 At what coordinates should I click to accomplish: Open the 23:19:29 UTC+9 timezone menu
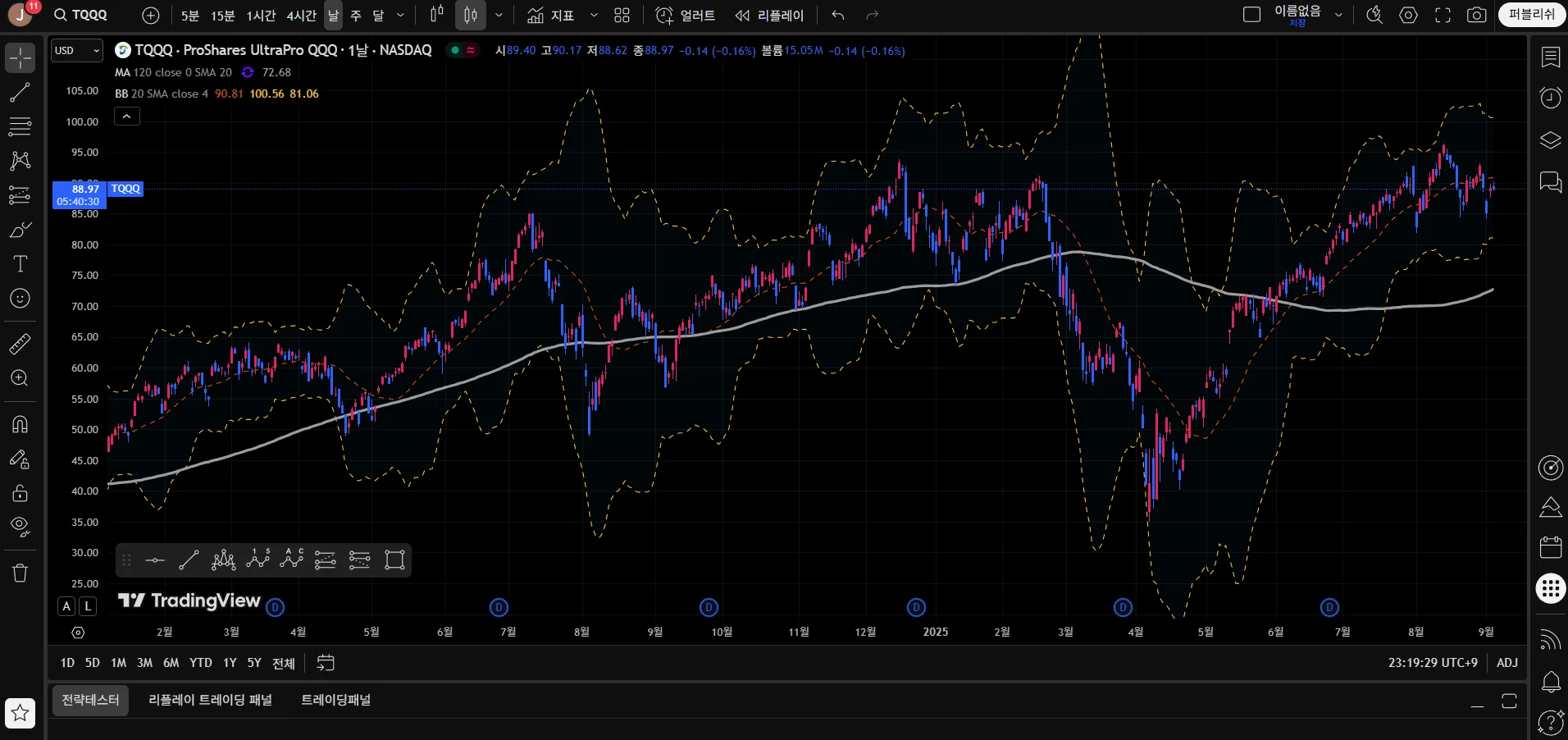tap(1433, 663)
